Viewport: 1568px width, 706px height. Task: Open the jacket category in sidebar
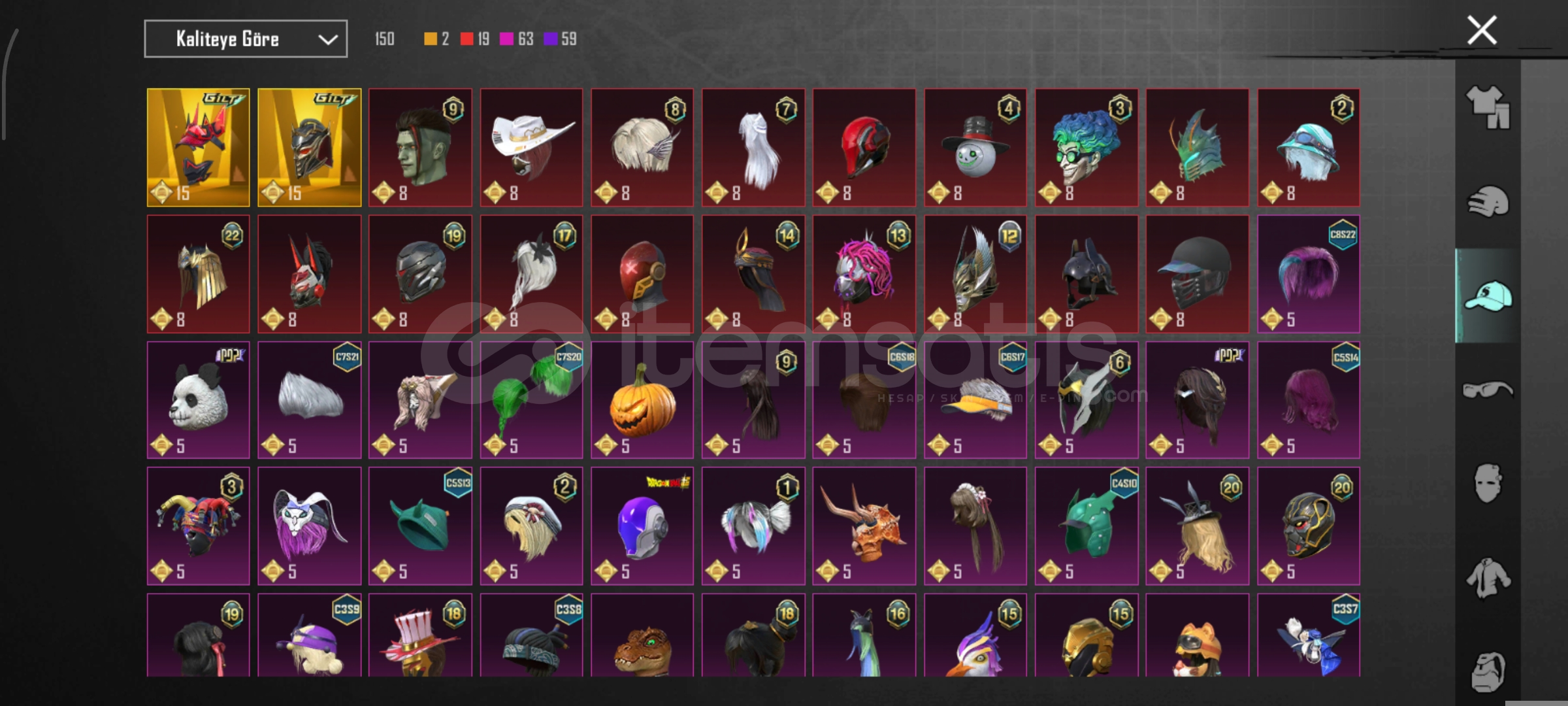tap(1488, 578)
